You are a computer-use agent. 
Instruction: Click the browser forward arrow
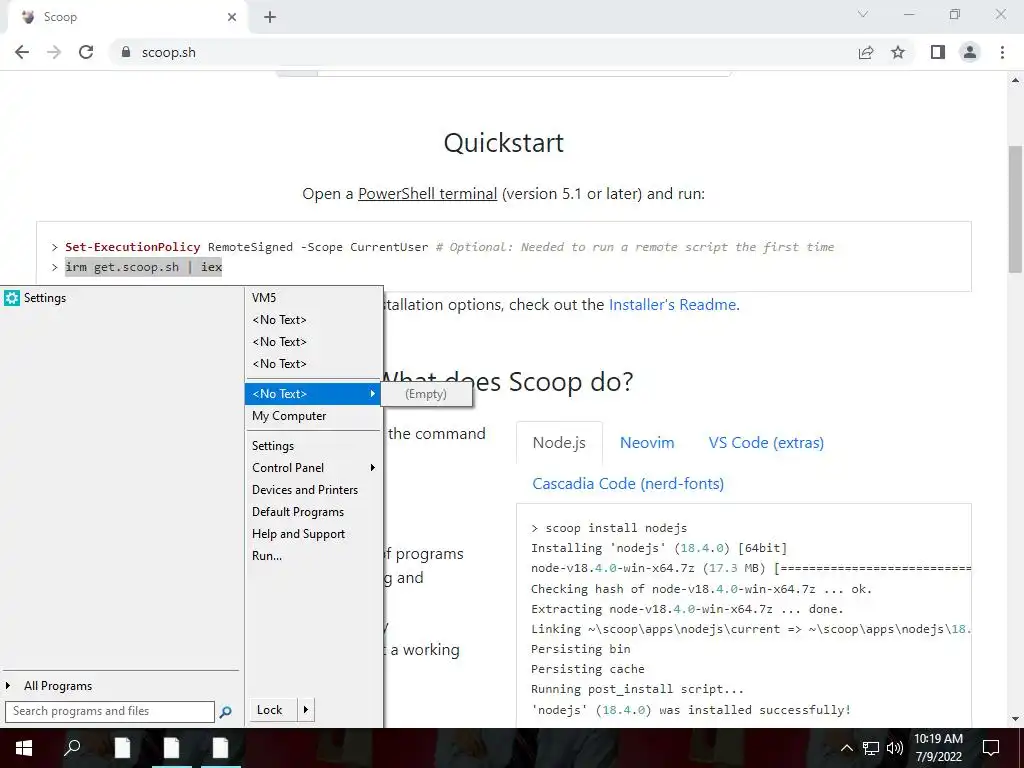54,52
